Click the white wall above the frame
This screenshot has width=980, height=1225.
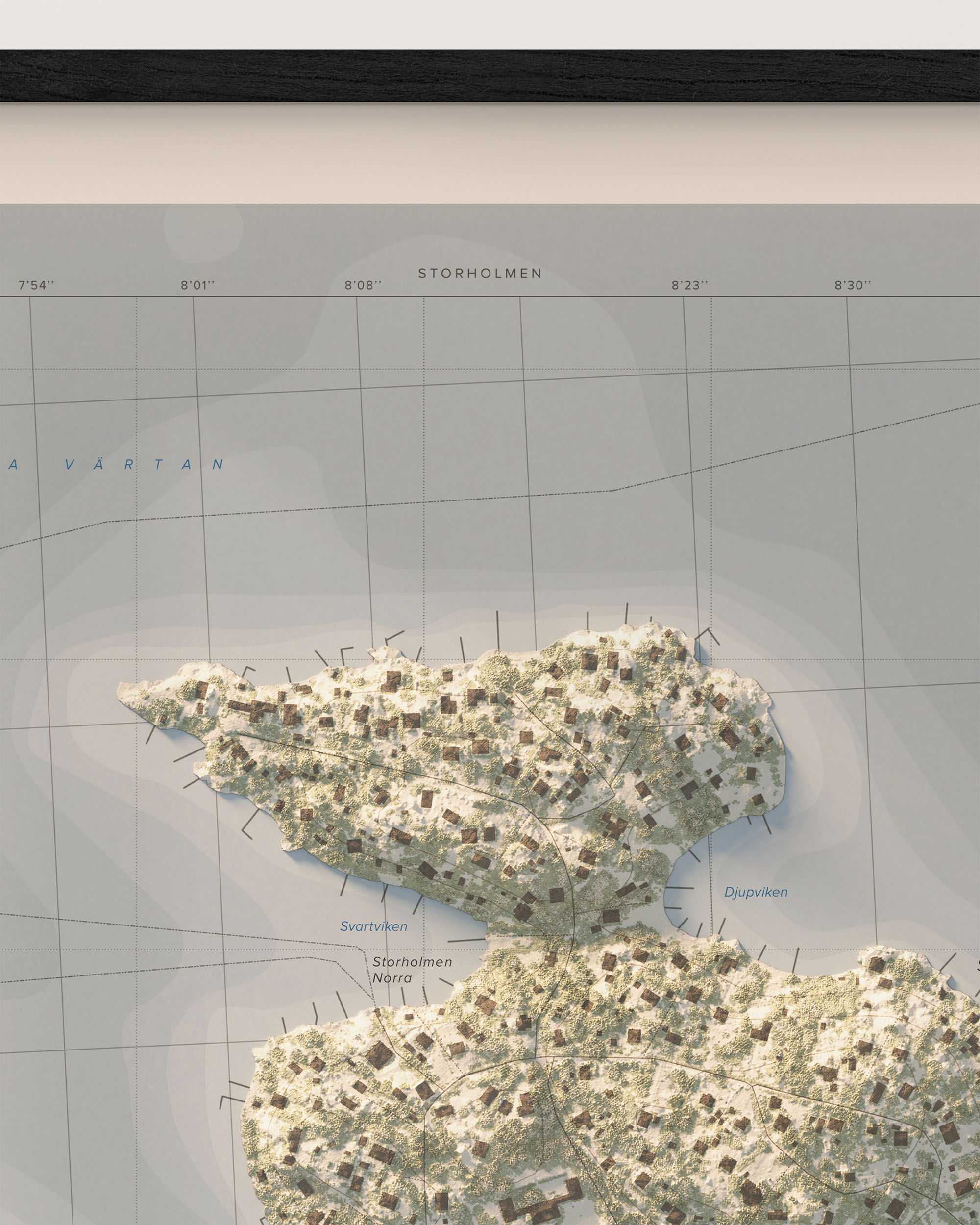click(x=490, y=24)
